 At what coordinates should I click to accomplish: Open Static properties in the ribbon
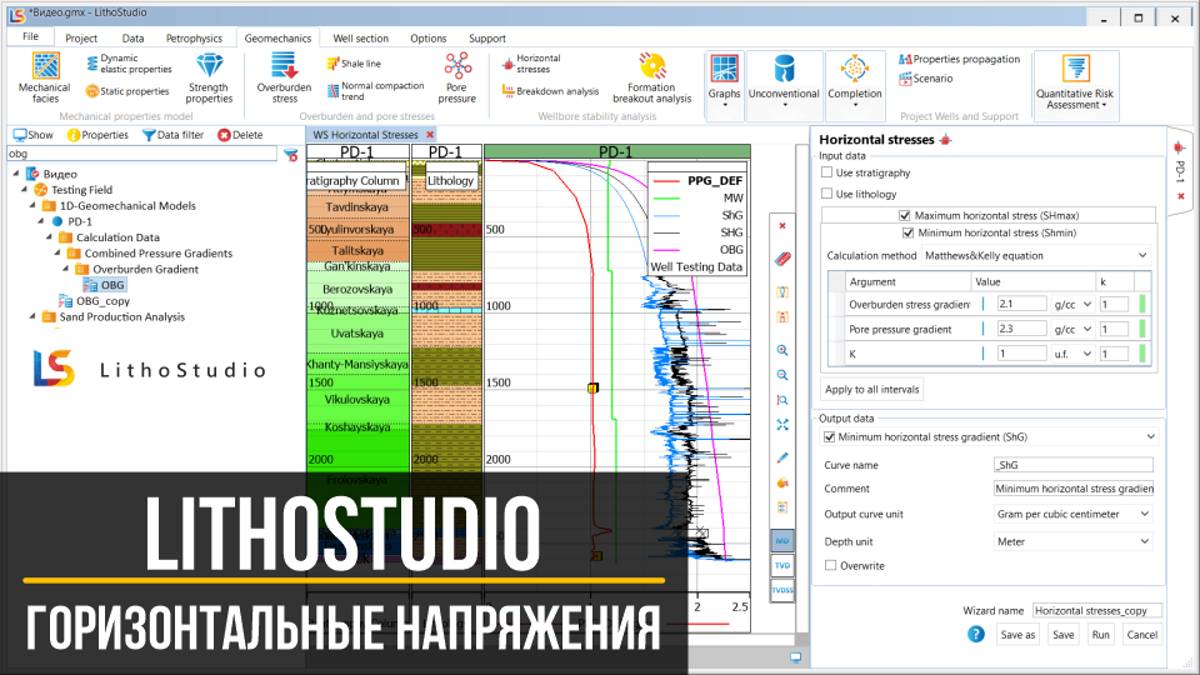coord(128,91)
